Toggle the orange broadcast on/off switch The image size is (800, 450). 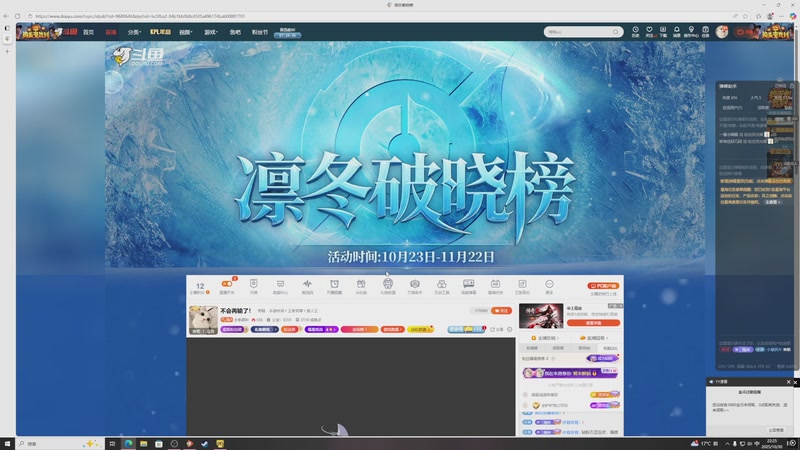point(227,284)
